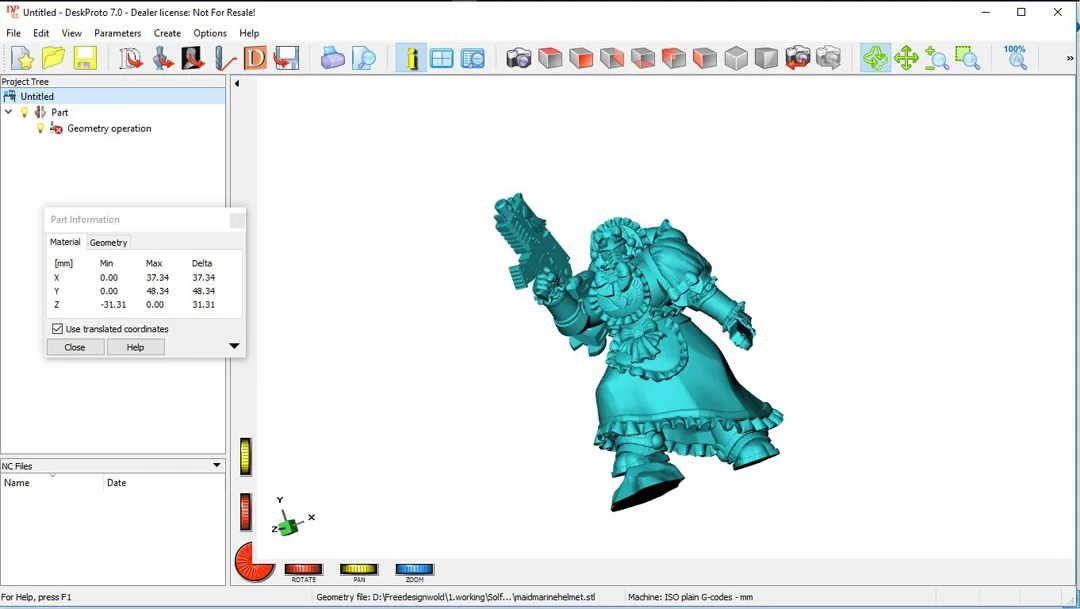Screen dimensions: 1080x609
Task: Activate the green pan arrows mode
Action: click(906, 59)
